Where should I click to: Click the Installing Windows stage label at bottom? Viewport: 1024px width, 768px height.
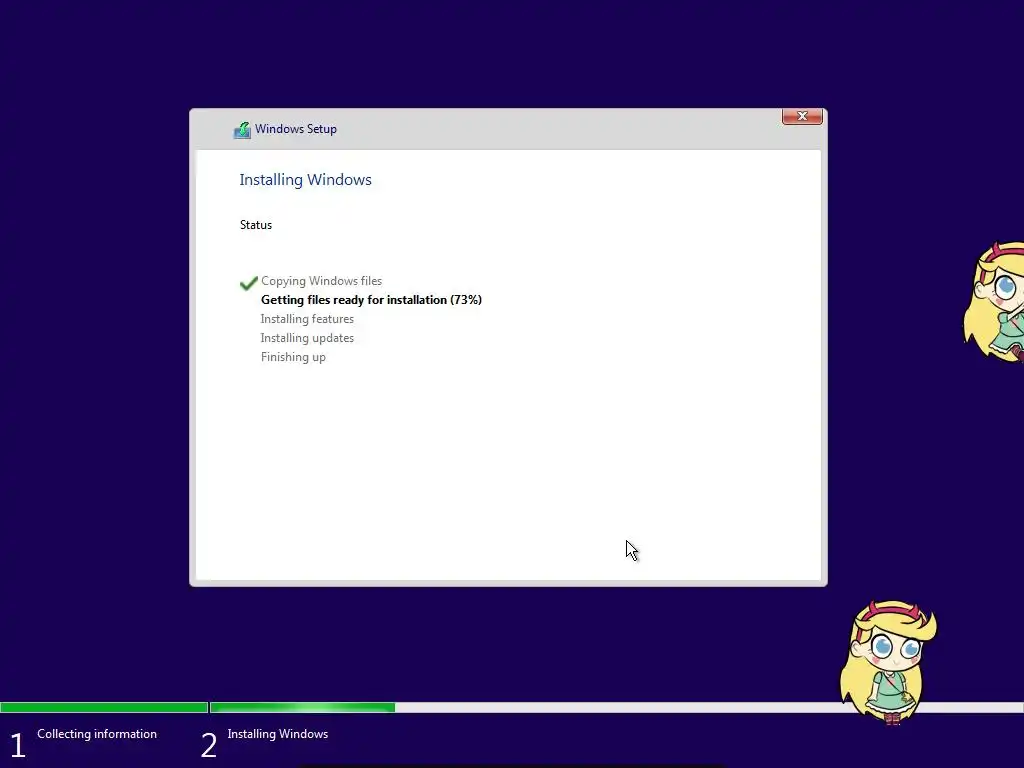coord(278,733)
